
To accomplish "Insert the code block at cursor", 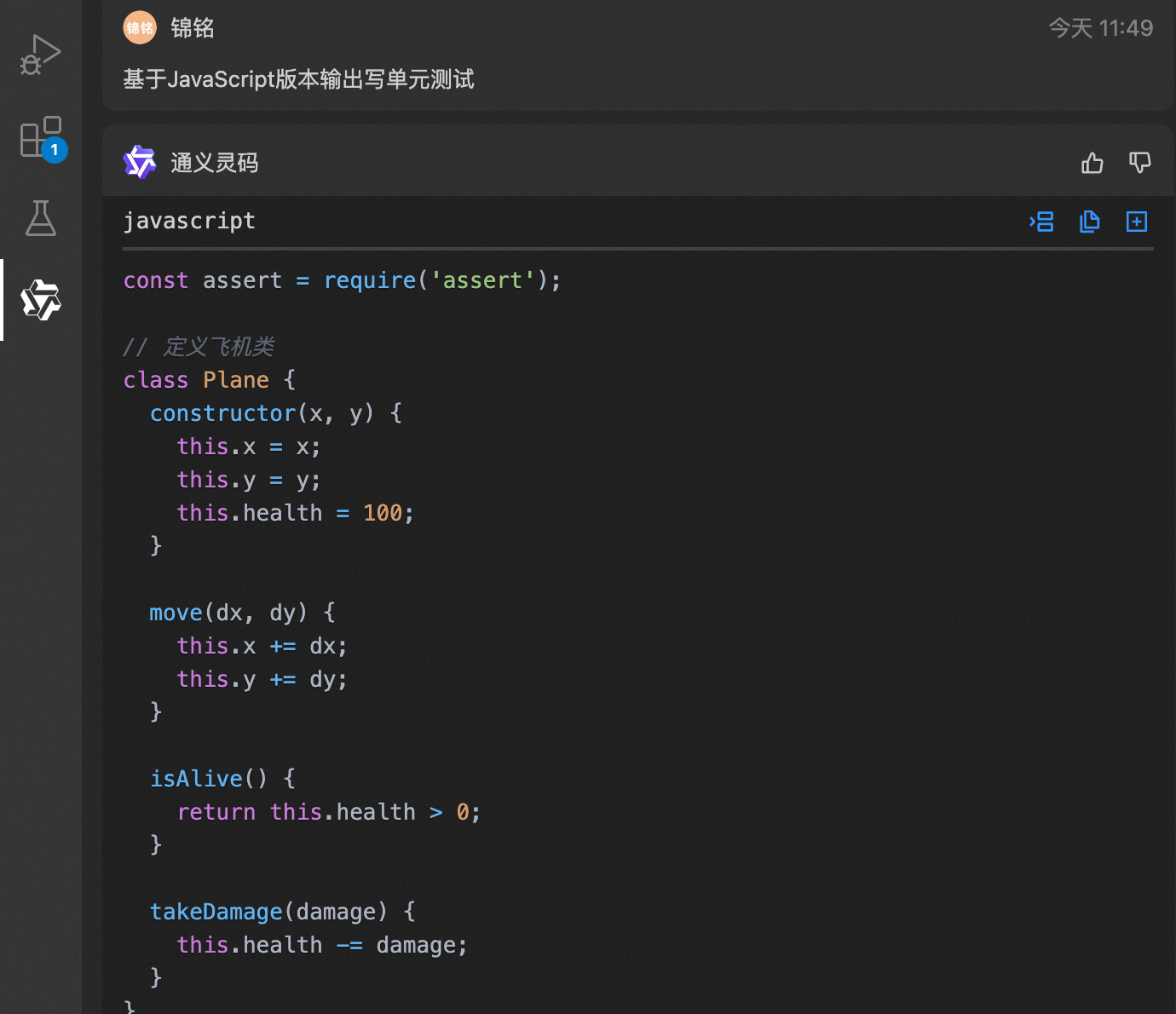I will pos(1041,222).
